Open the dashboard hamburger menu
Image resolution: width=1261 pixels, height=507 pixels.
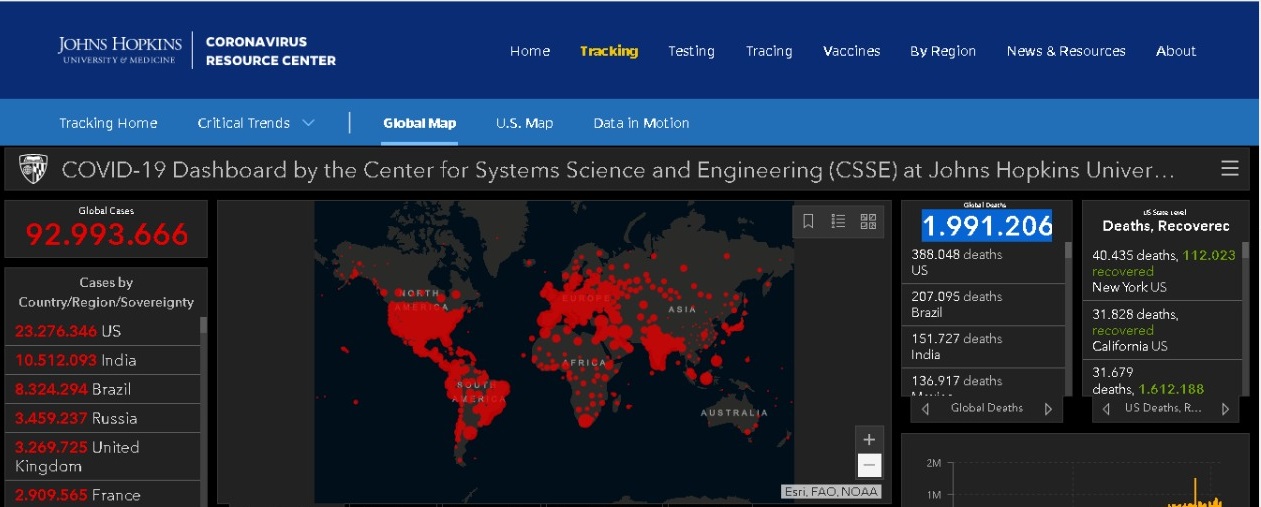1230,169
